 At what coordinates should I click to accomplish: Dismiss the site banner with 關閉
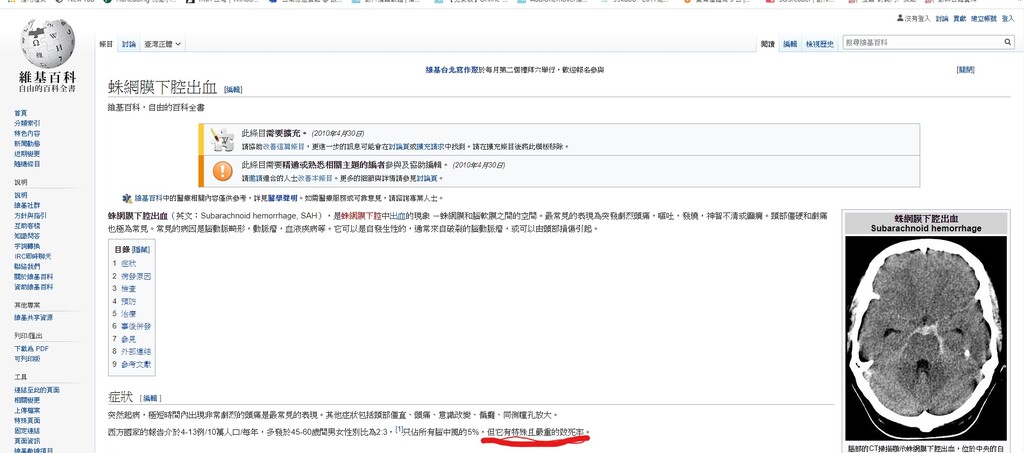965,70
